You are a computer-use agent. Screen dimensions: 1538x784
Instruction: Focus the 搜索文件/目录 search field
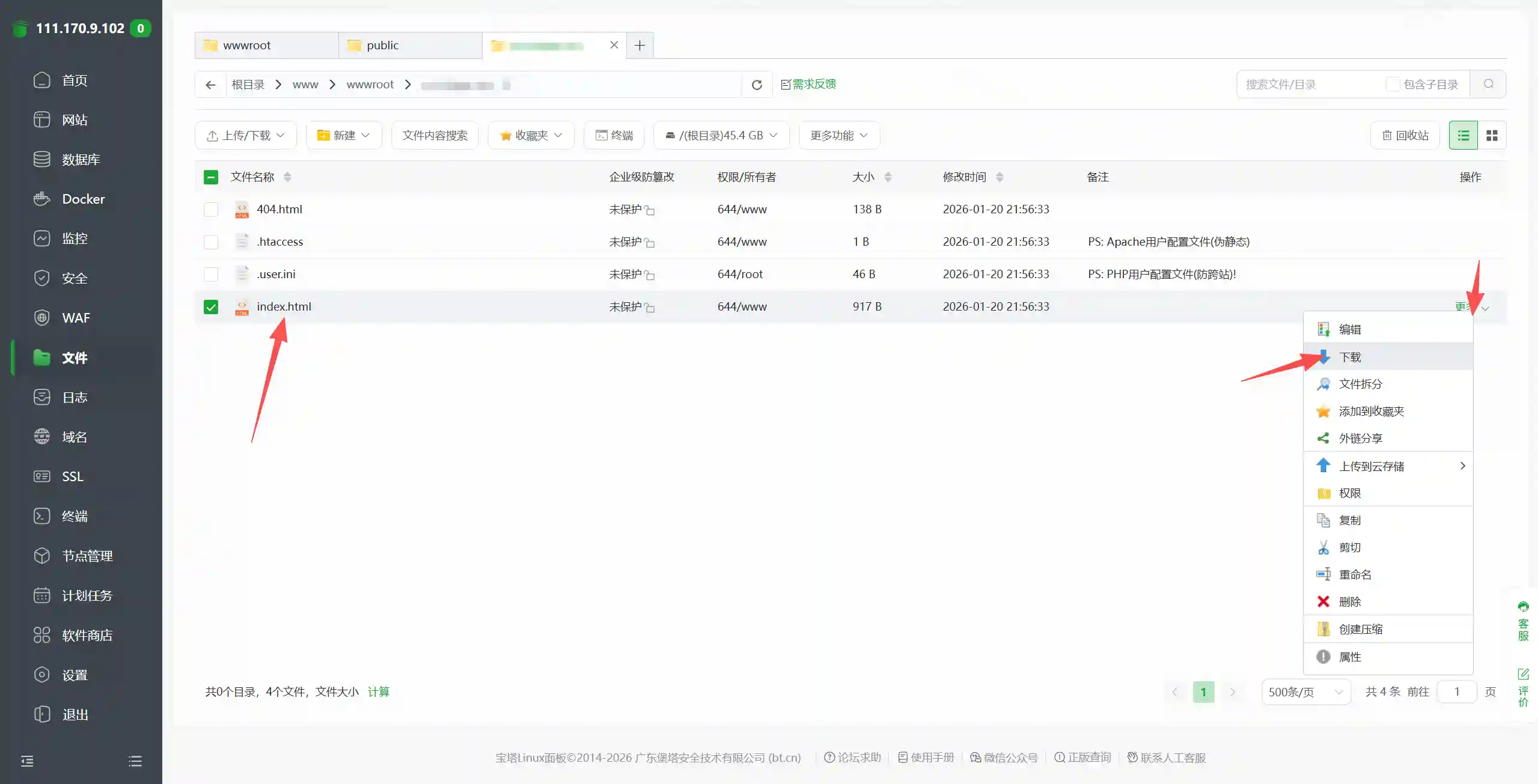pyautogui.click(x=1310, y=84)
